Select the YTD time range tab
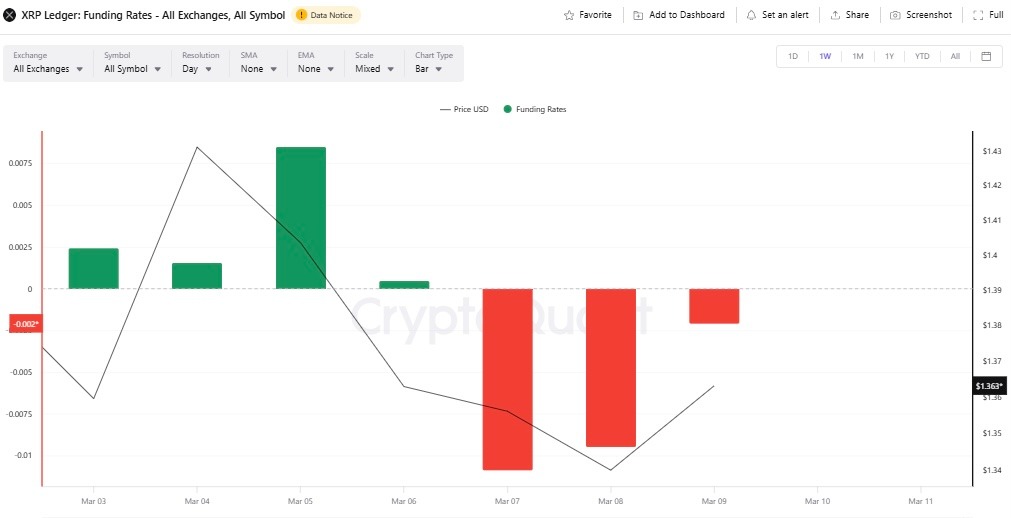The width and height of the screenshot is (1011, 518). pos(922,56)
